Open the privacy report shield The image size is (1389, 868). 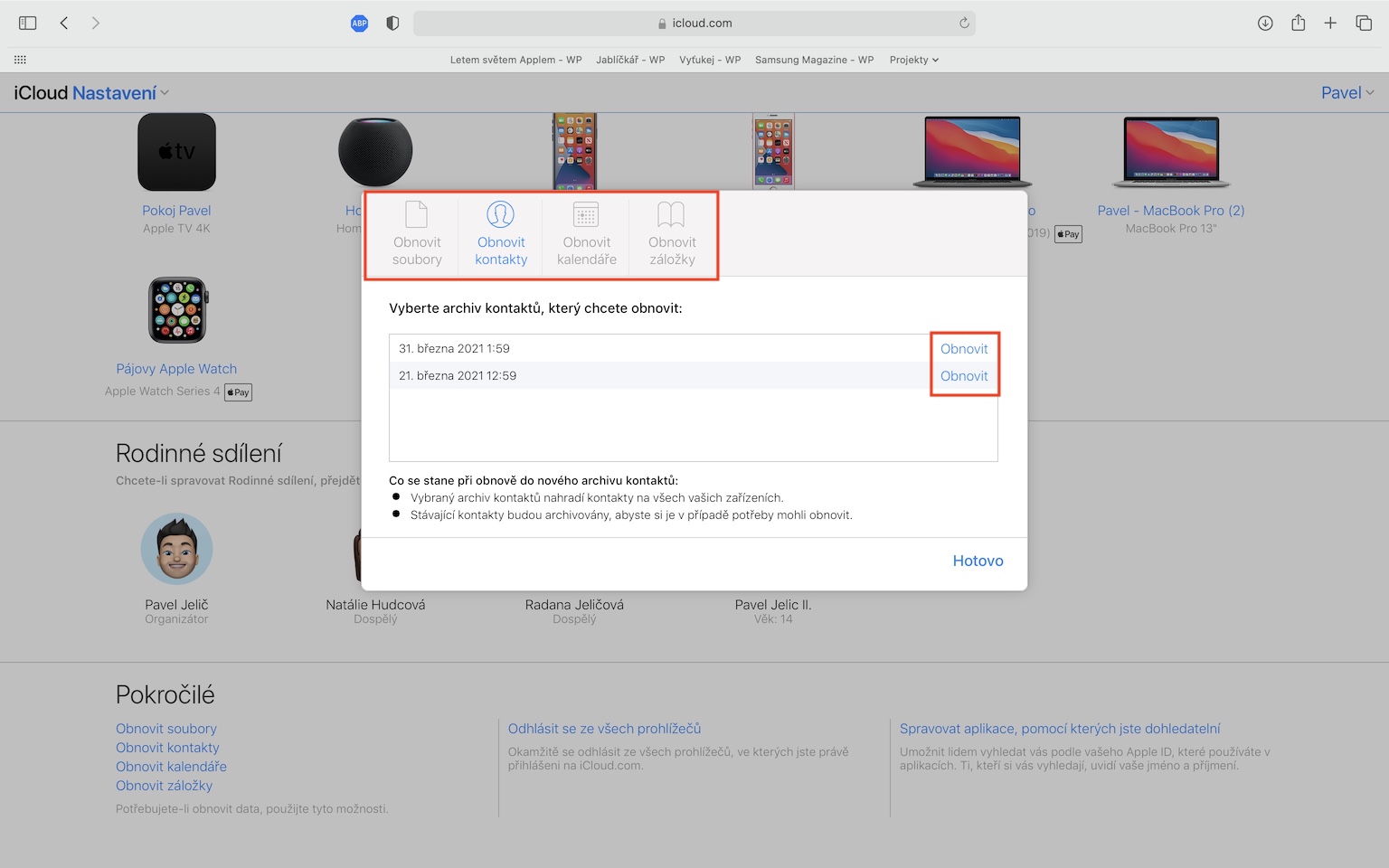(392, 24)
